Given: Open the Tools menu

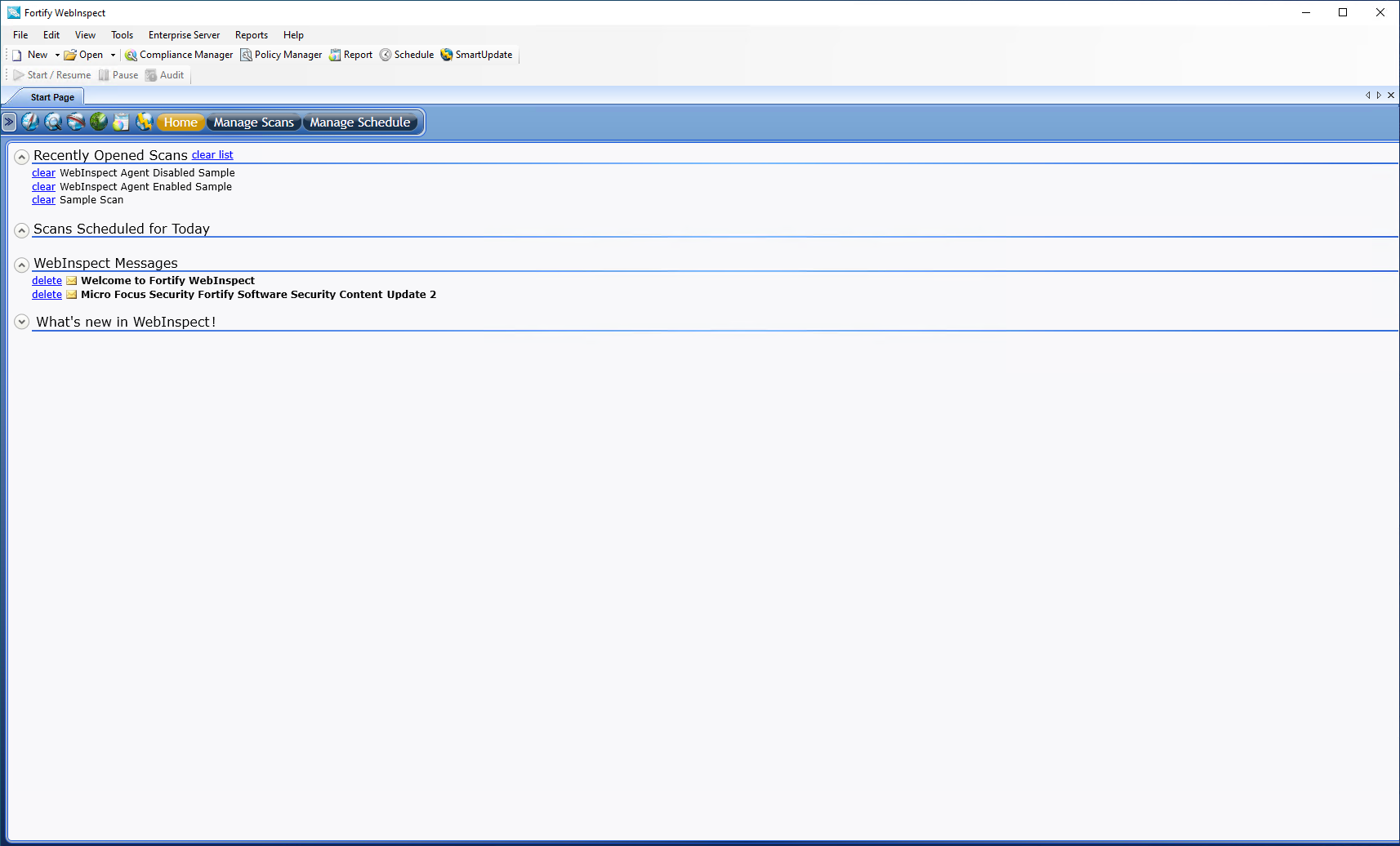Looking at the screenshot, I should pyautogui.click(x=123, y=35).
